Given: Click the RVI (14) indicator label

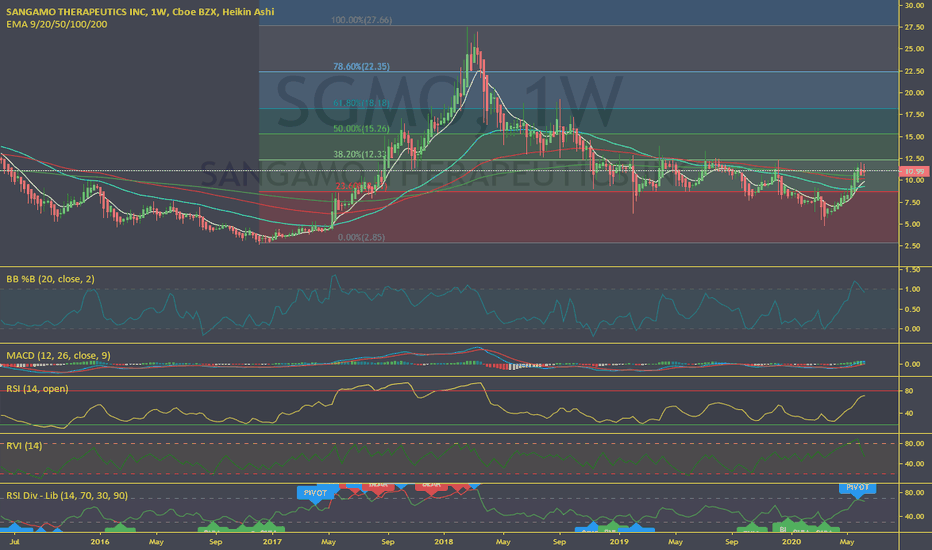Looking at the screenshot, I should pyautogui.click(x=24, y=445).
